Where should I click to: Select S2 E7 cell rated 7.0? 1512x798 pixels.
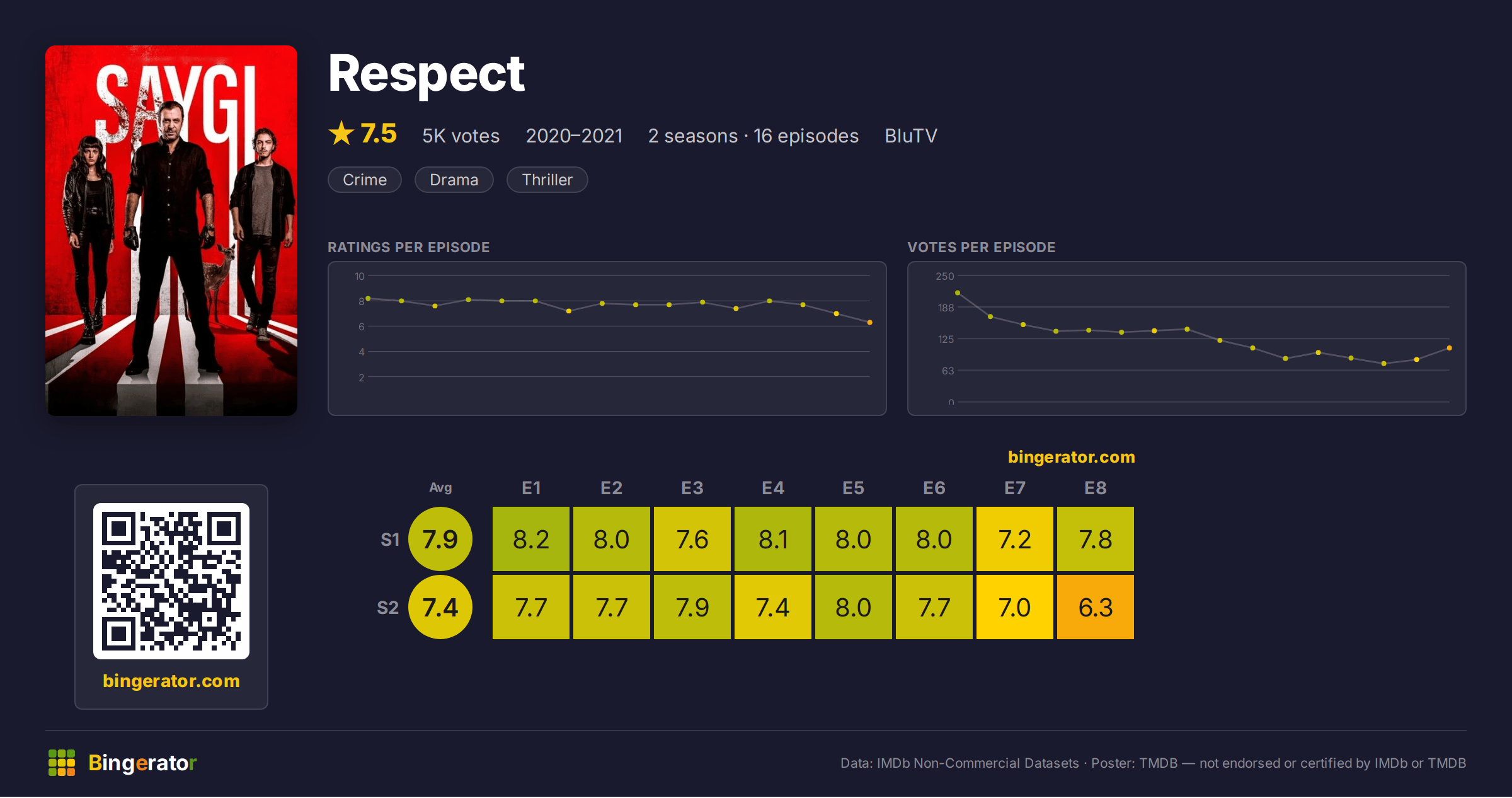click(1015, 607)
